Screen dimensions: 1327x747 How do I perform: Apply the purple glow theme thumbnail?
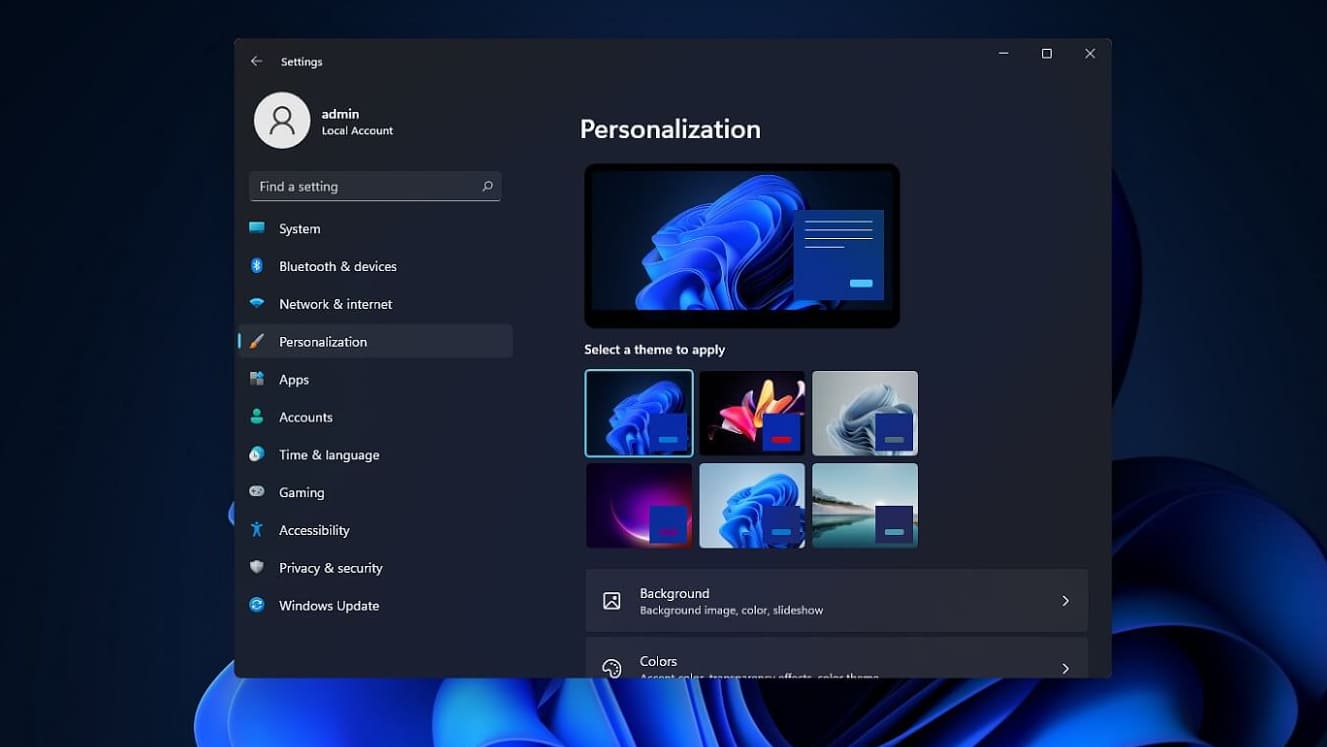[639, 505]
